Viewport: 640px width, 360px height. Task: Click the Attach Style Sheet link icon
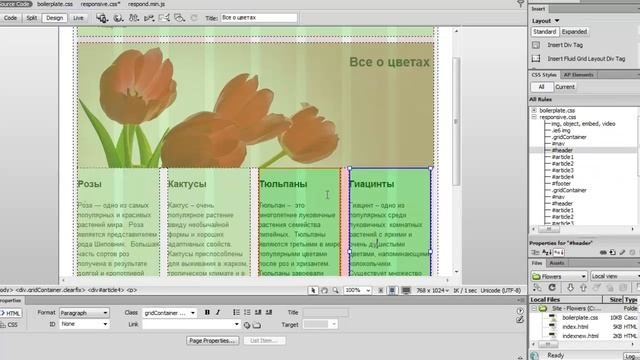[x=603, y=253]
